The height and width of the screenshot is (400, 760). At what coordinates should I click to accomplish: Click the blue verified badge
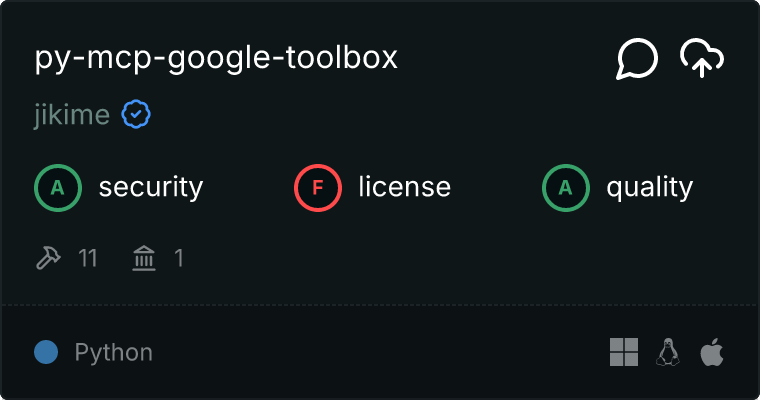click(136, 115)
